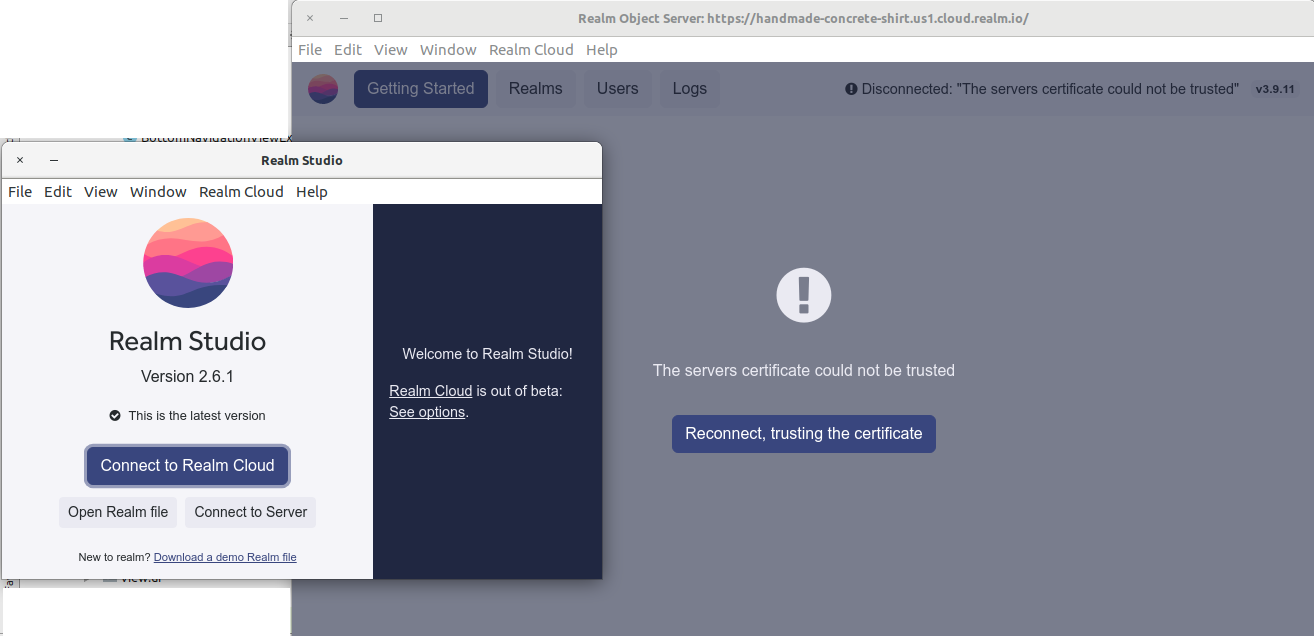Open File menu in Realm Studio window
The image size is (1314, 636).
tap(20, 192)
